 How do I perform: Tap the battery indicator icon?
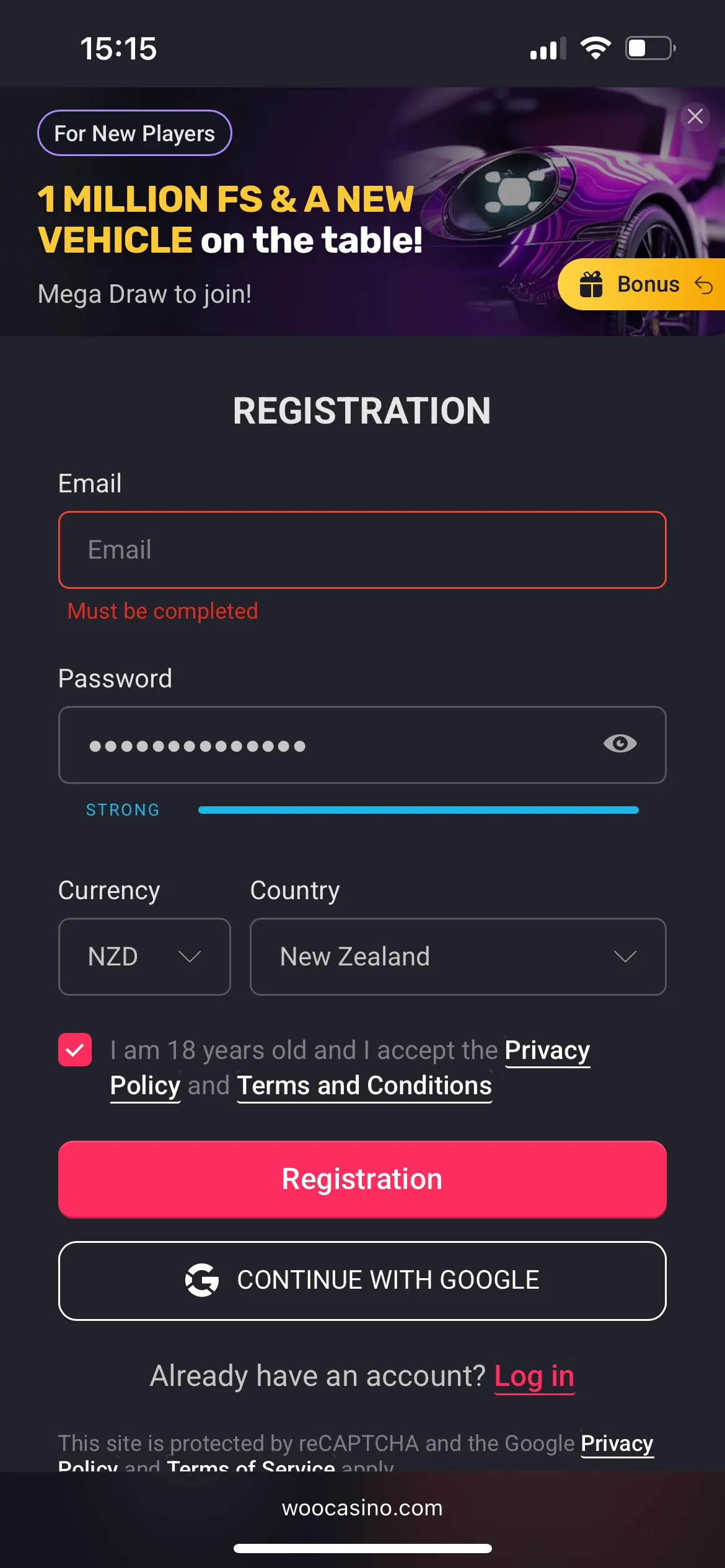650,48
